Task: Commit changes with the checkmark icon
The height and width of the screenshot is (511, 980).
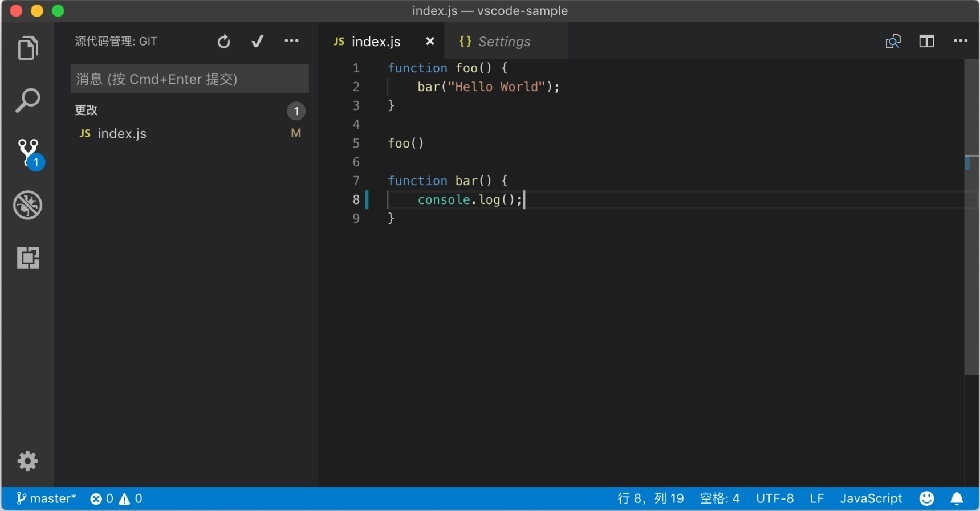Action: tap(257, 41)
